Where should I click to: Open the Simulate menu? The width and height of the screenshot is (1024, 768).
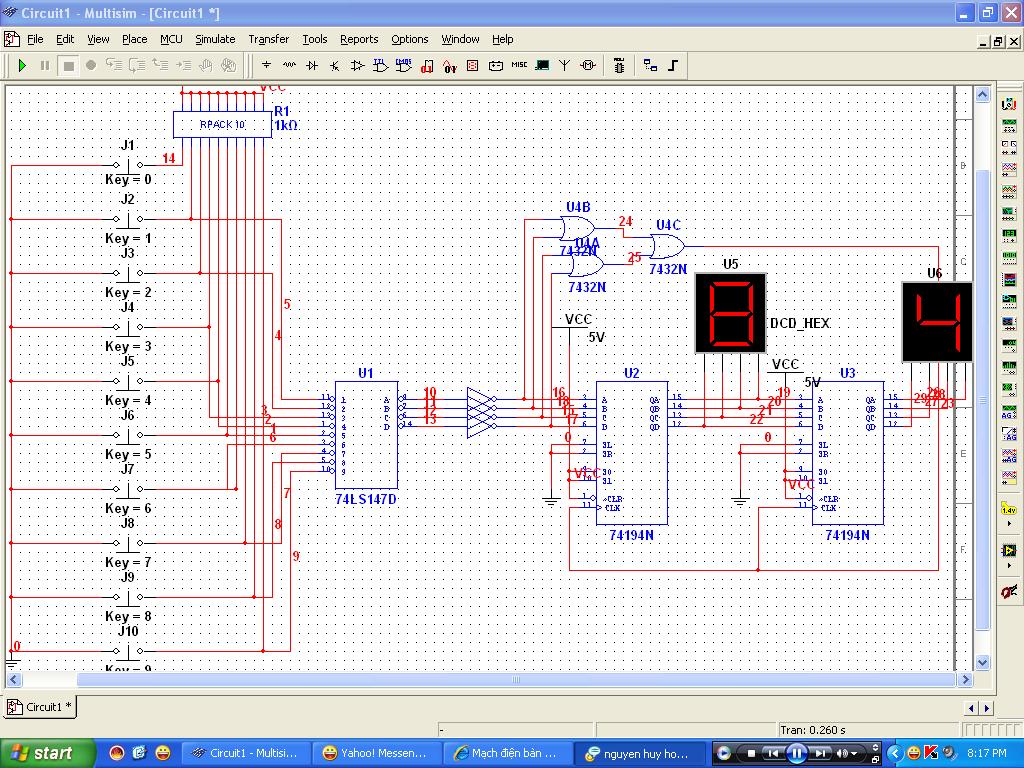tap(214, 39)
